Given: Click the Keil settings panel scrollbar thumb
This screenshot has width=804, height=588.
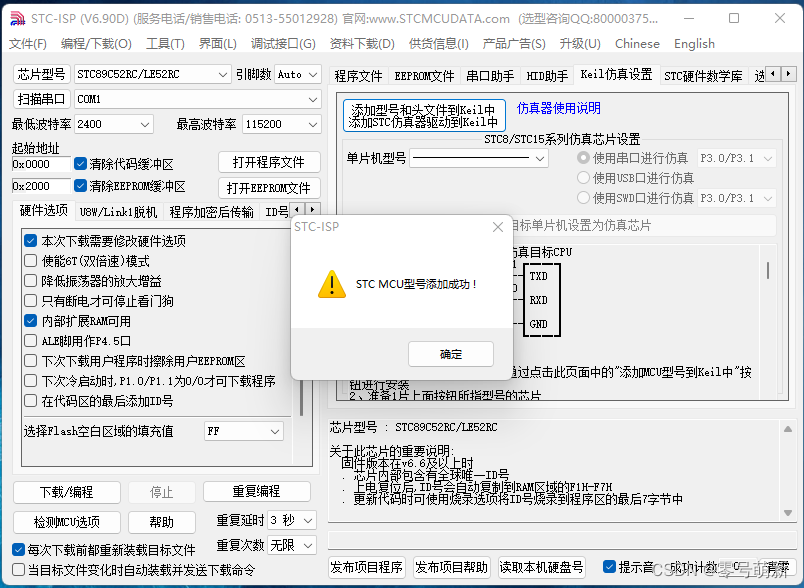Looking at the screenshot, I should tap(768, 270).
